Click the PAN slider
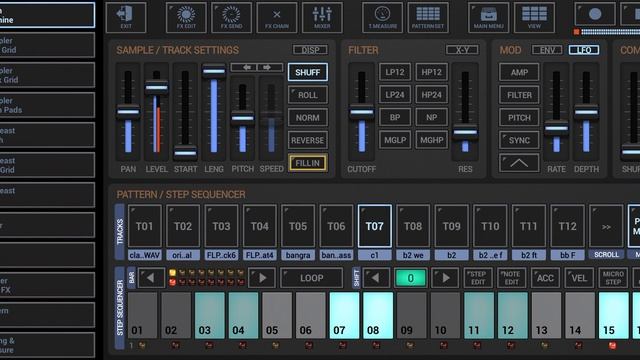640x360 pixels. (x=128, y=112)
